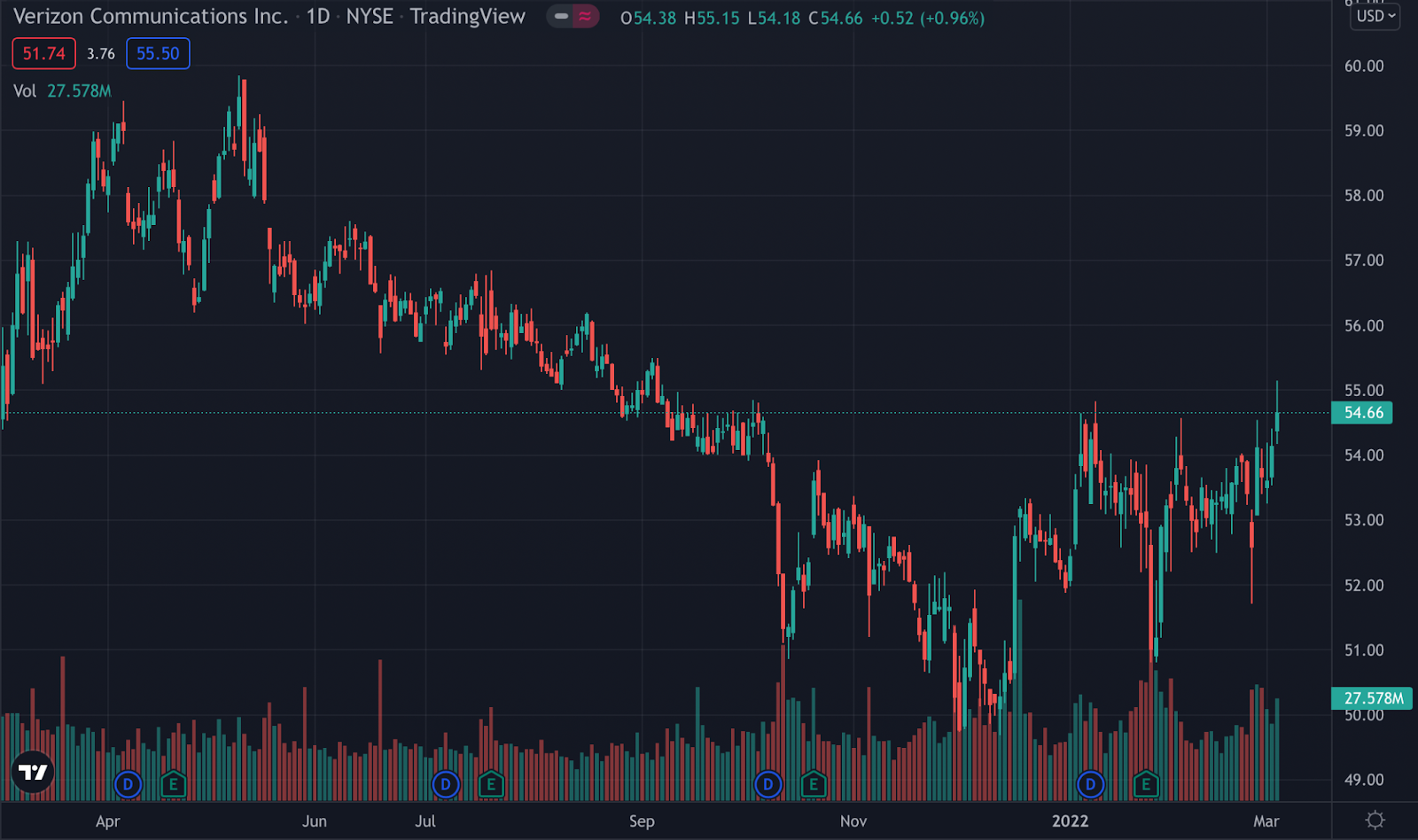Viewport: 1418px width, 840px height.
Task: Show the dividend marker beside the 2022 label
Action: [x=1091, y=784]
